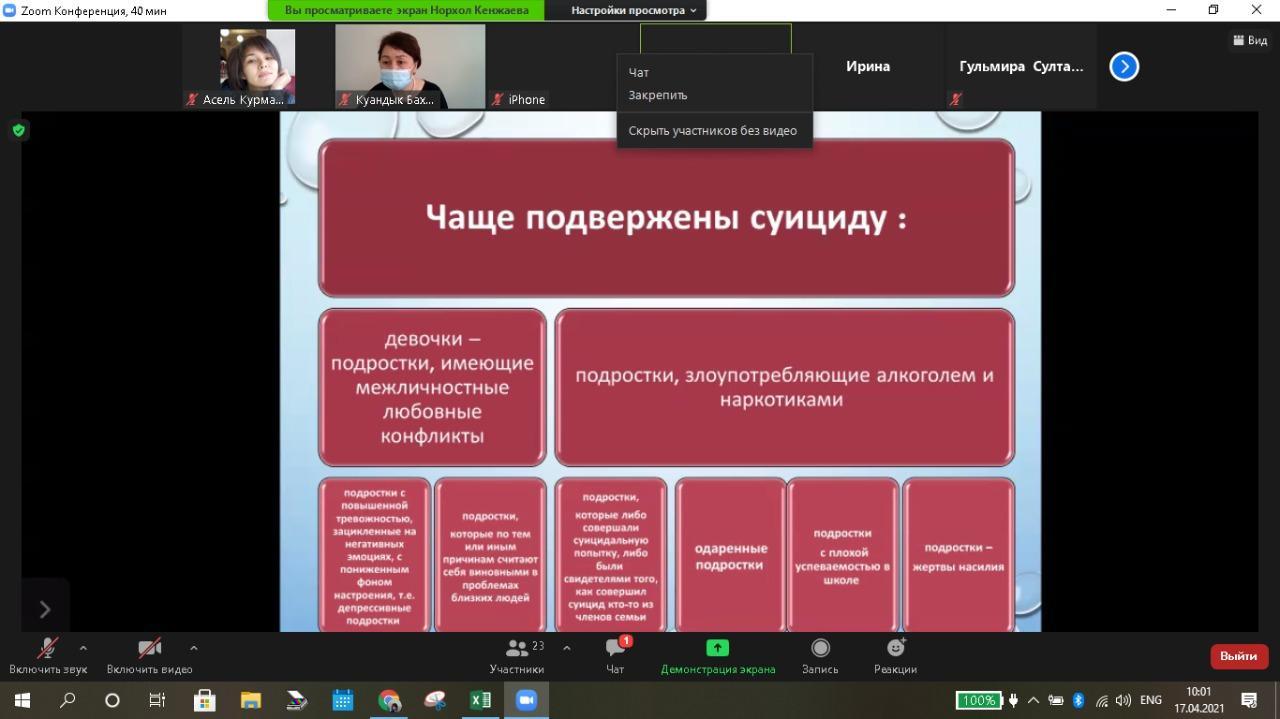This screenshot has width=1280, height=719.
Task: Click the red Выйти button
Action: coord(1238,656)
